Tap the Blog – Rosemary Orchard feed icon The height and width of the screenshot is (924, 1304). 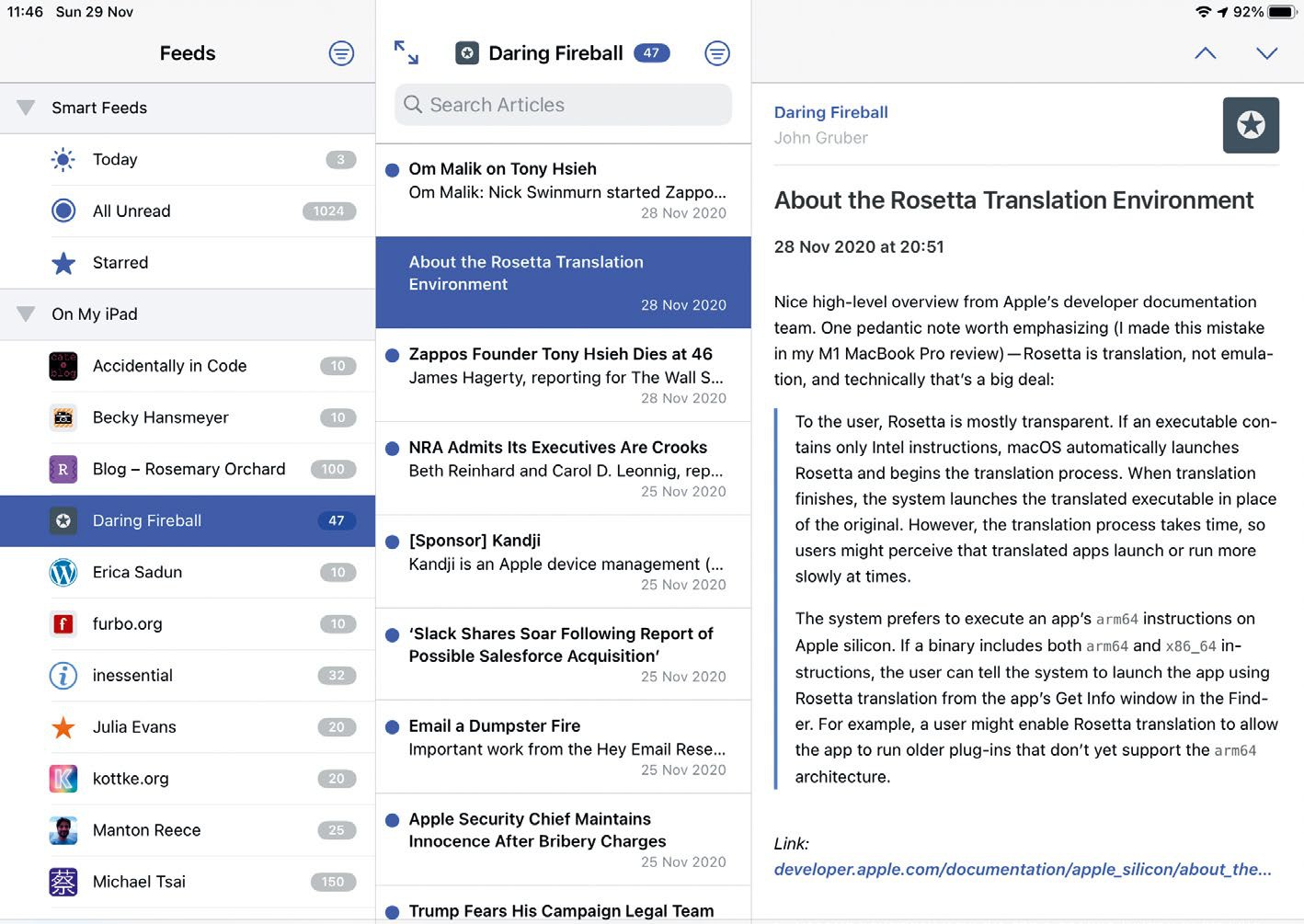pos(63,469)
